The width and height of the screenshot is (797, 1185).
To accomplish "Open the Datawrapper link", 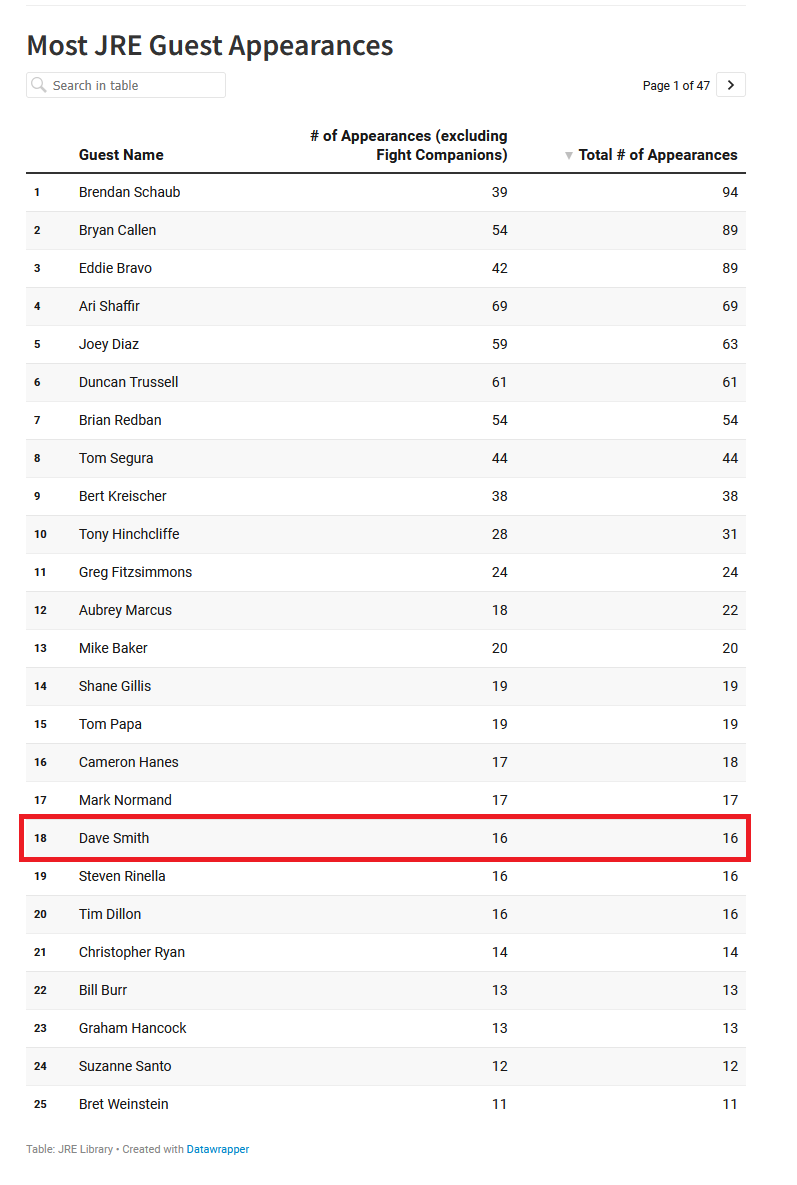I will coord(218,1149).
